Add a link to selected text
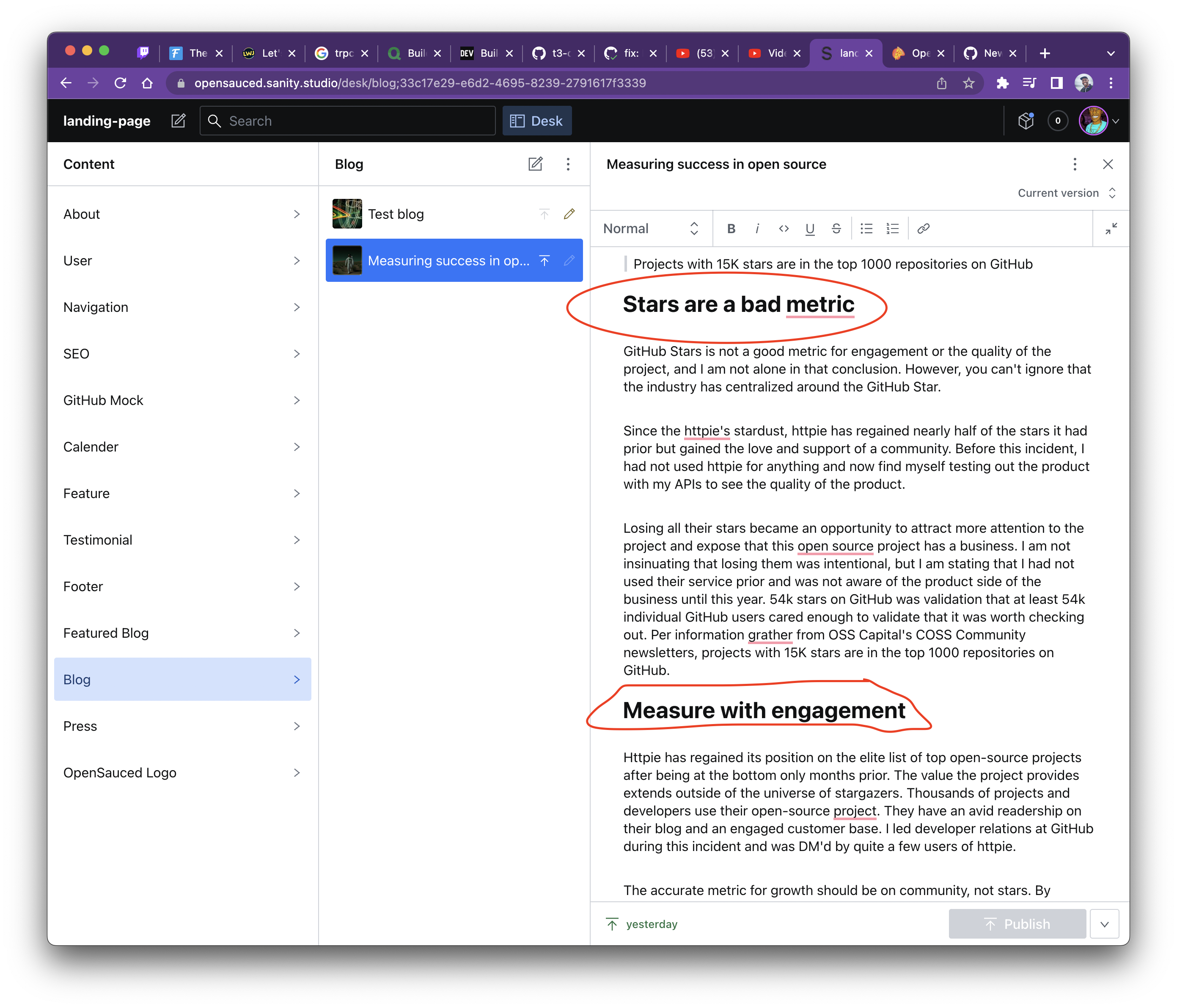The image size is (1177, 1008). 923,229
